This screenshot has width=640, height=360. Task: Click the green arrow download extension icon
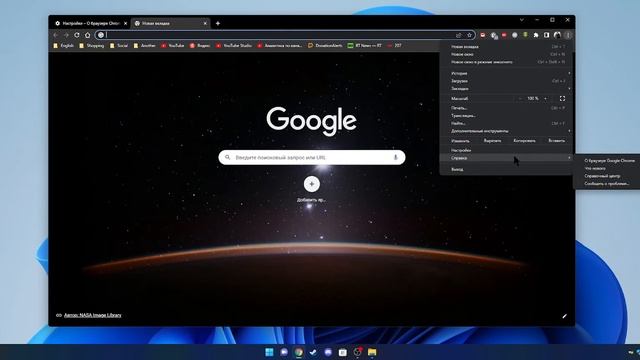point(525,35)
